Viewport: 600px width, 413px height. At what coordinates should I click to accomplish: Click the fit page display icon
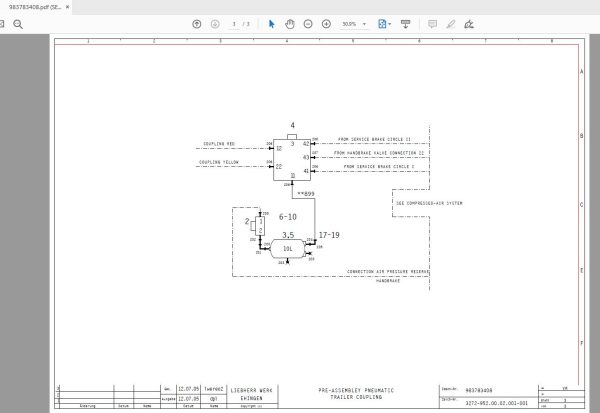coord(382,24)
